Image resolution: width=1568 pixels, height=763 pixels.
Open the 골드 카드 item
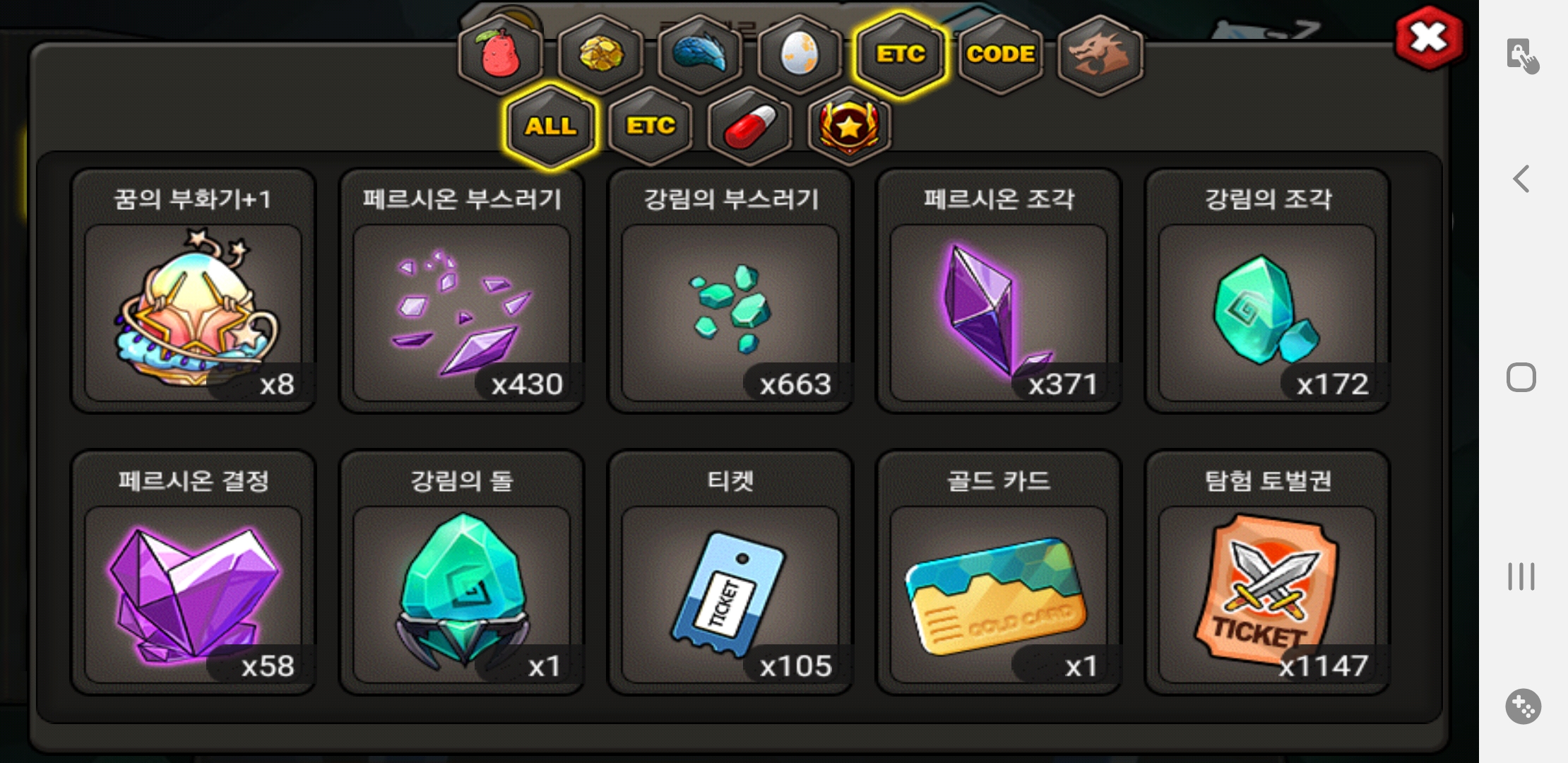[999, 572]
